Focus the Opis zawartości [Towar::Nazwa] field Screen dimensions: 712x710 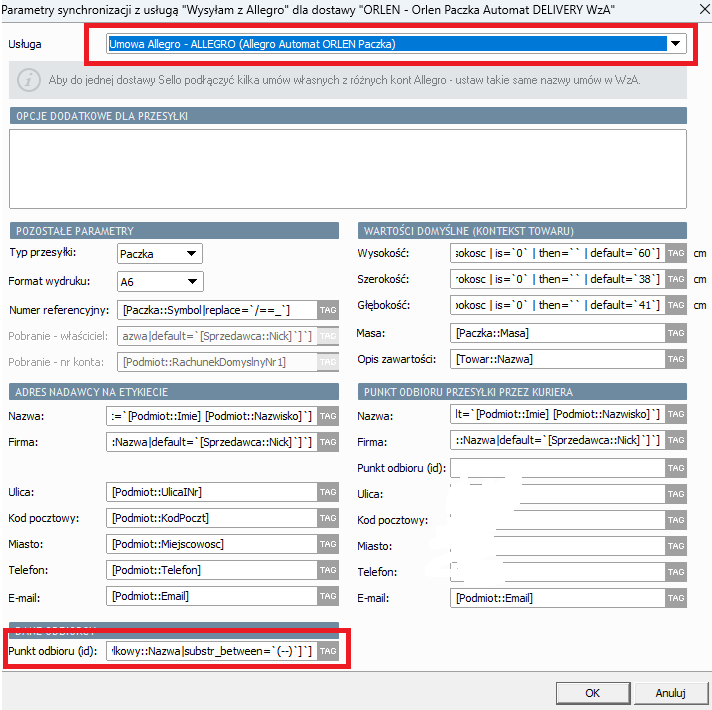coord(558,359)
